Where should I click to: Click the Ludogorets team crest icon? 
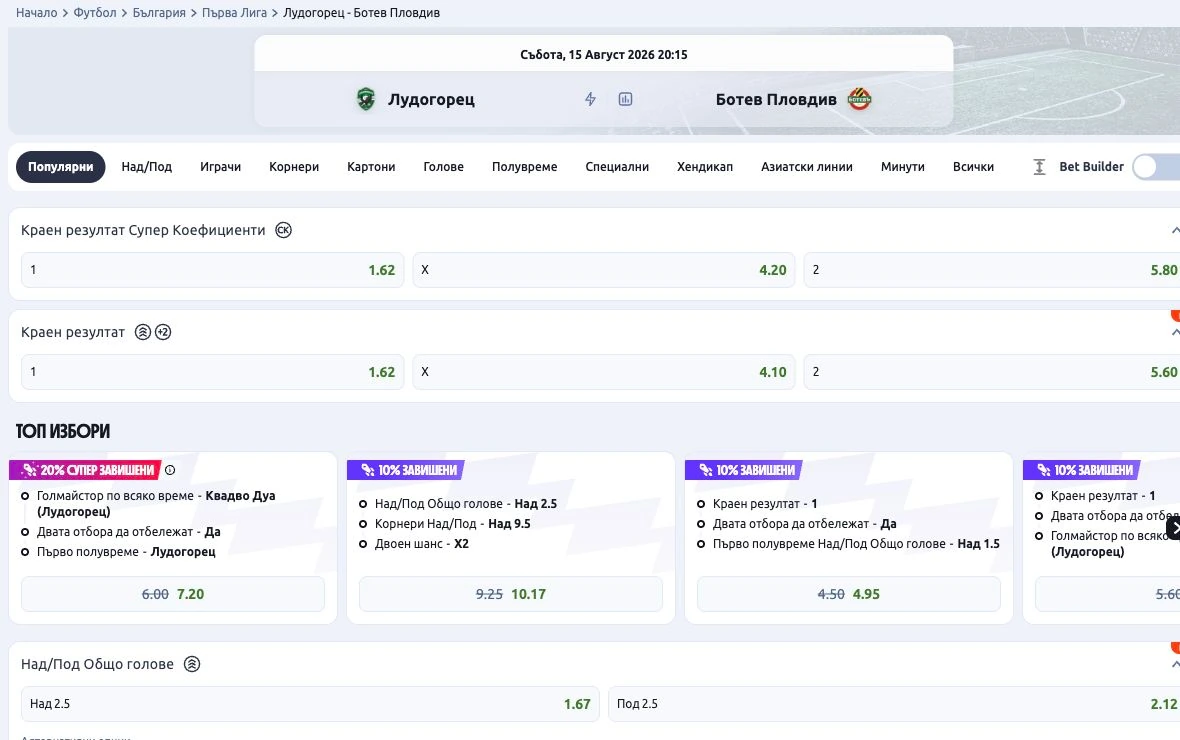pos(366,99)
